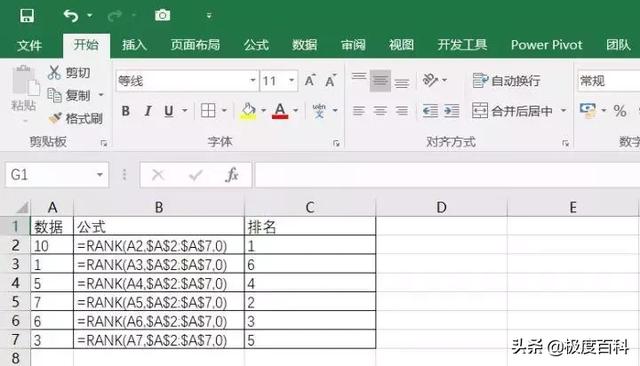
Task: Open the 对齐方式 dialog launcher
Action: click(x=566, y=143)
